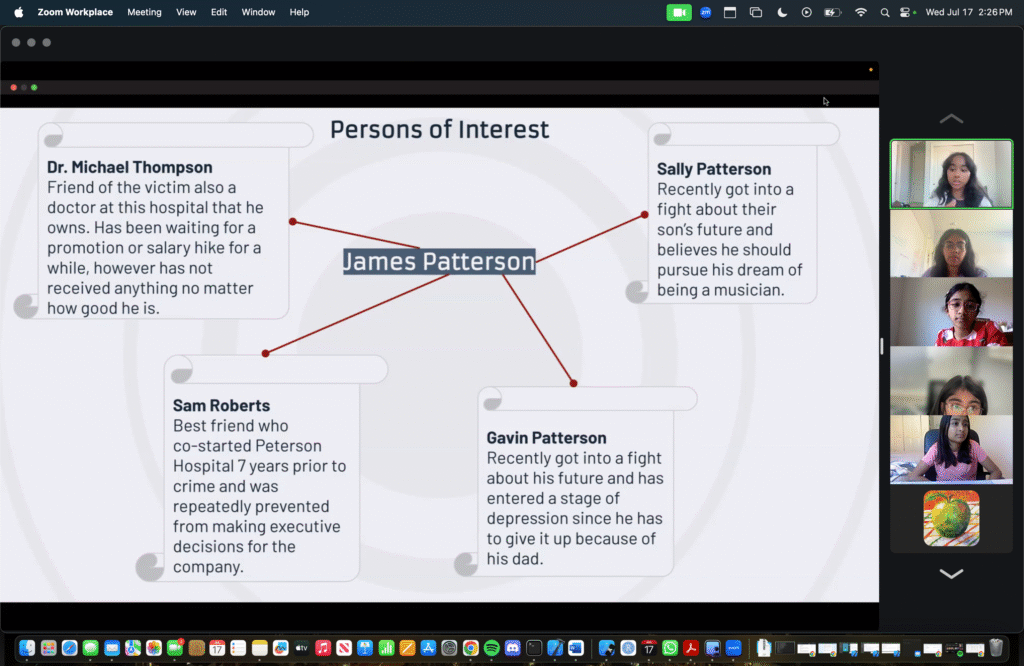The height and width of the screenshot is (666, 1024).
Task: Open the Zoom Workplace app menu
Action: pyautogui.click(x=75, y=12)
